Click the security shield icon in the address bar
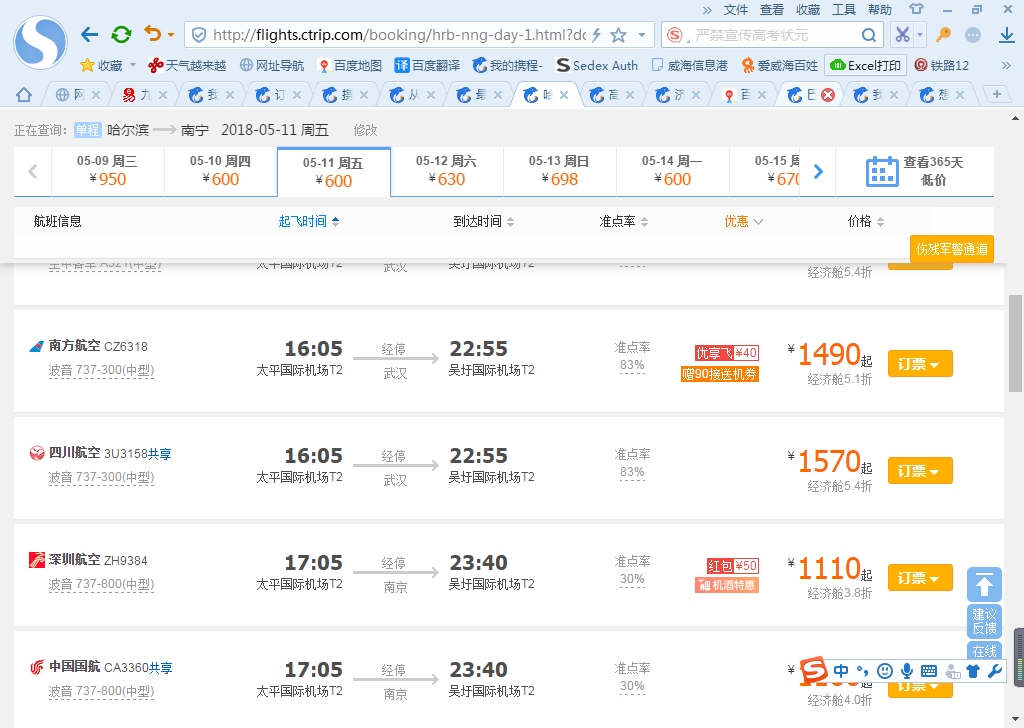The image size is (1024, 728). 199,35
